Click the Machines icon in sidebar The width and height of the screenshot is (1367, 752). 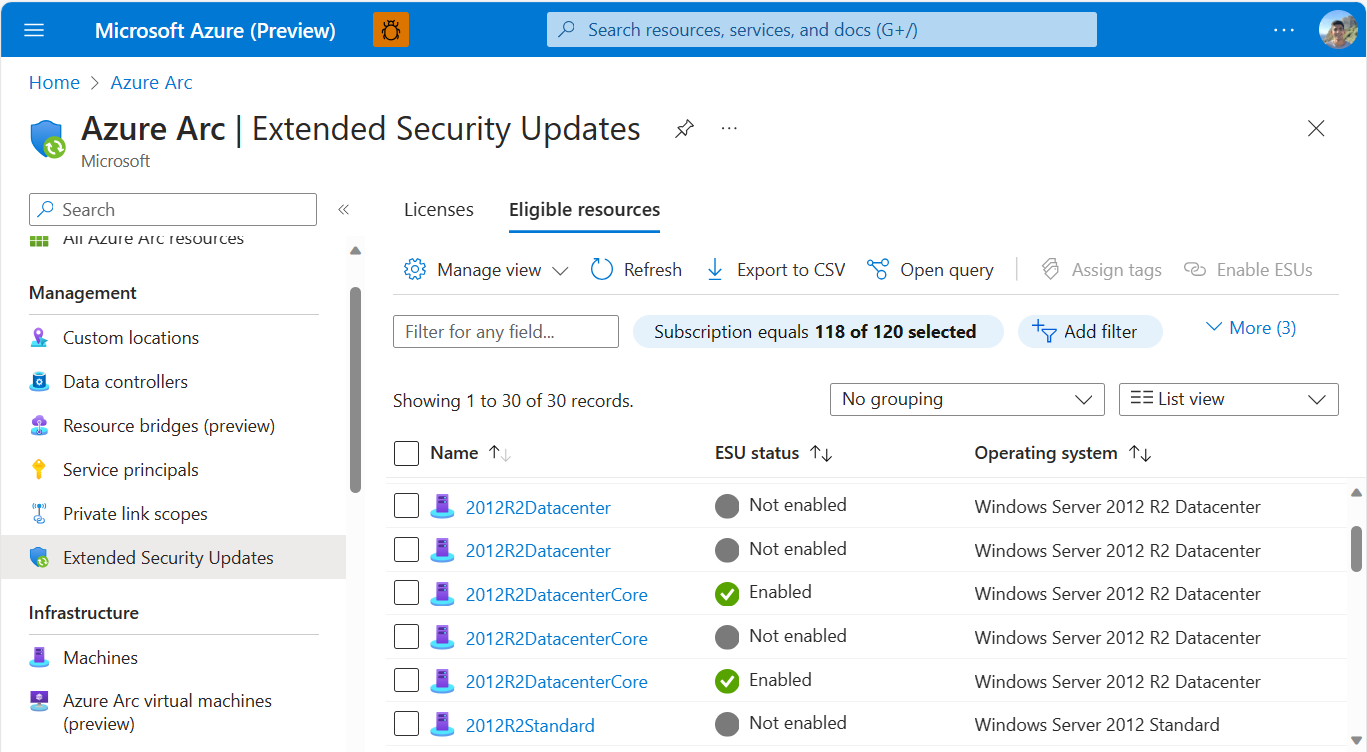pos(39,658)
